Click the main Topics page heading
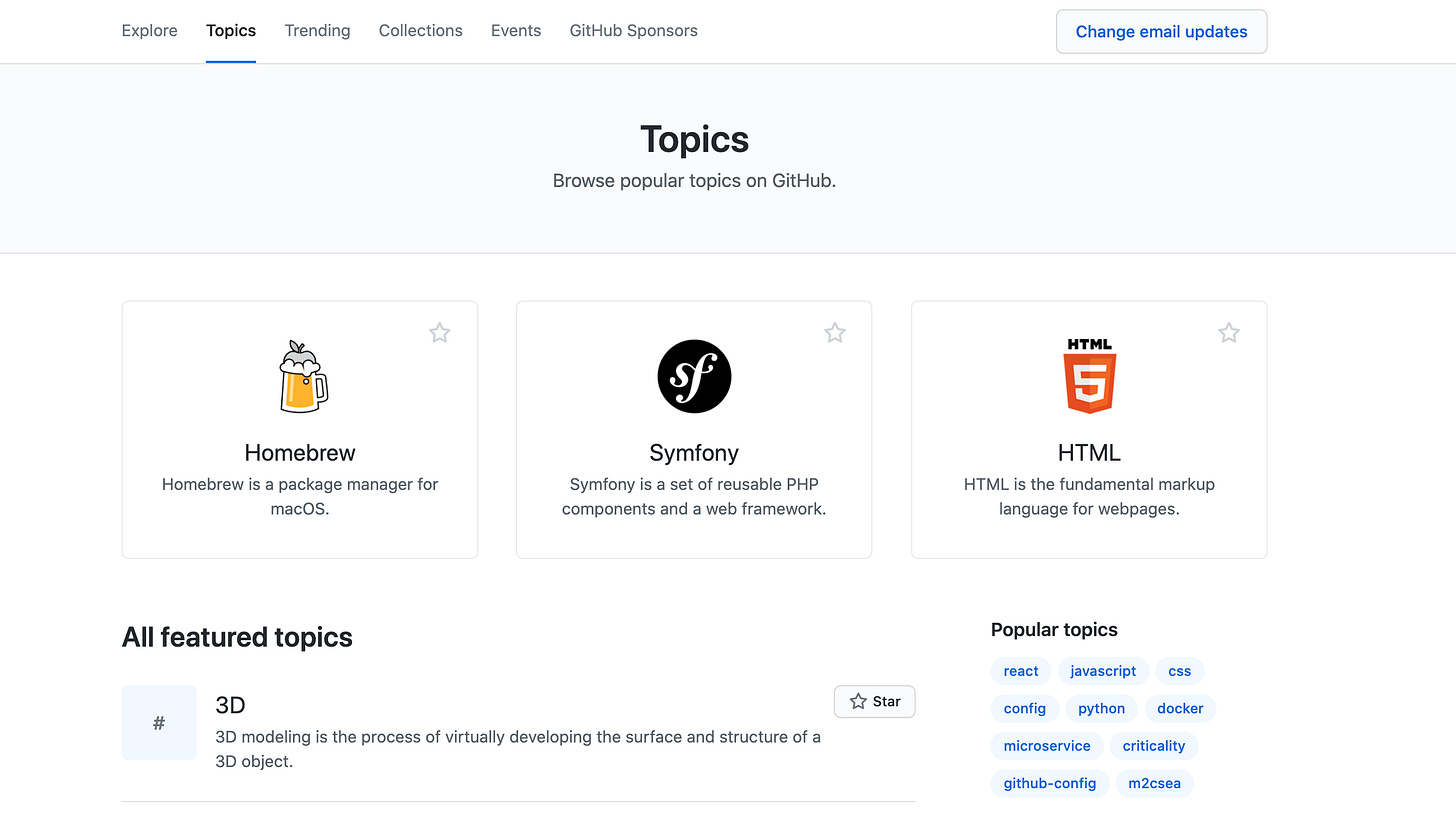This screenshot has height=815, width=1456. pos(694,139)
